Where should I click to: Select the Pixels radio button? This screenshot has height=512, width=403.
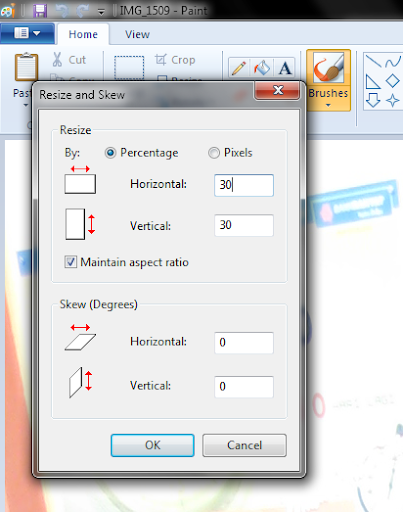pos(214,153)
